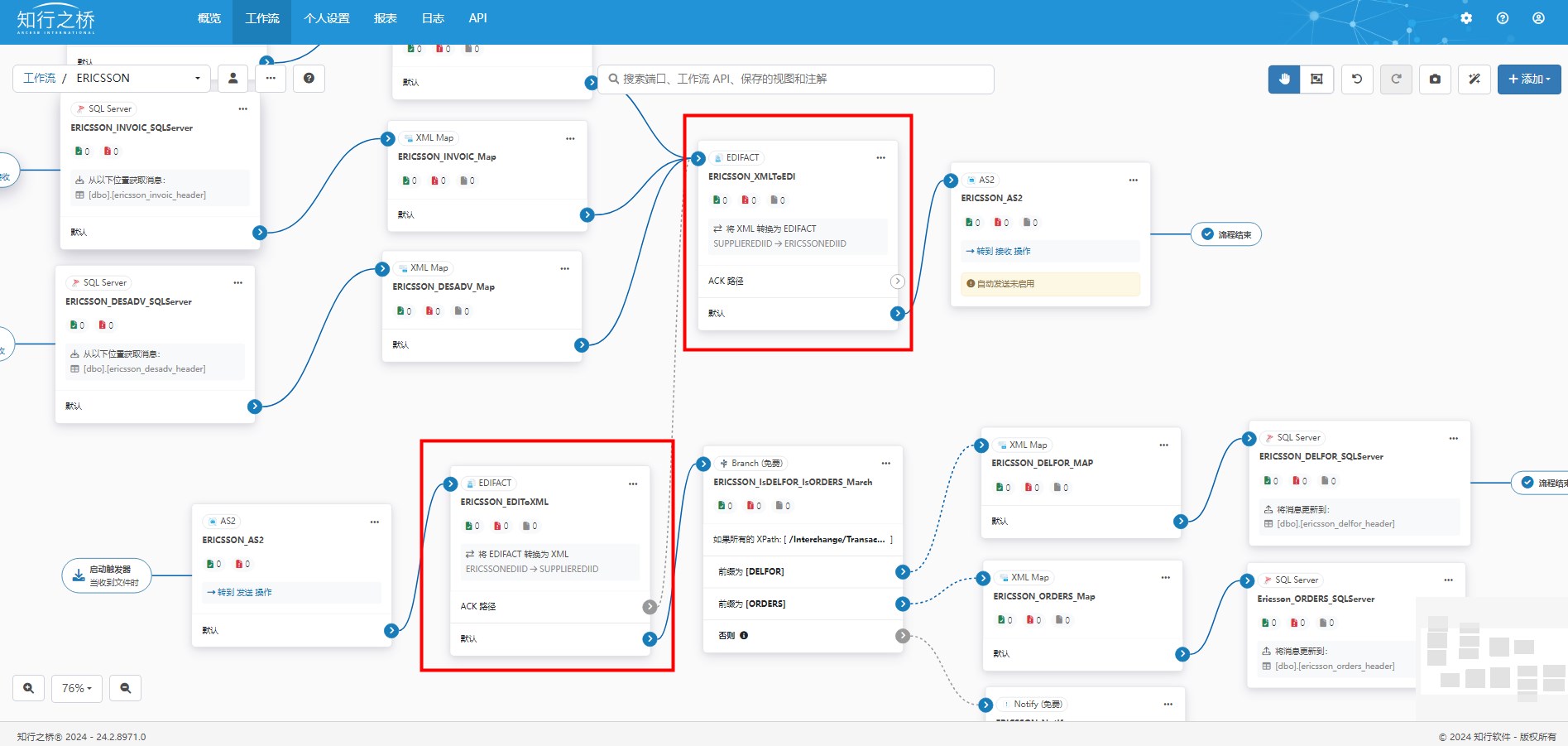This screenshot has height=746, width=1568.
Task: Click the workspace member person icon
Action: pyautogui.click(x=233, y=78)
